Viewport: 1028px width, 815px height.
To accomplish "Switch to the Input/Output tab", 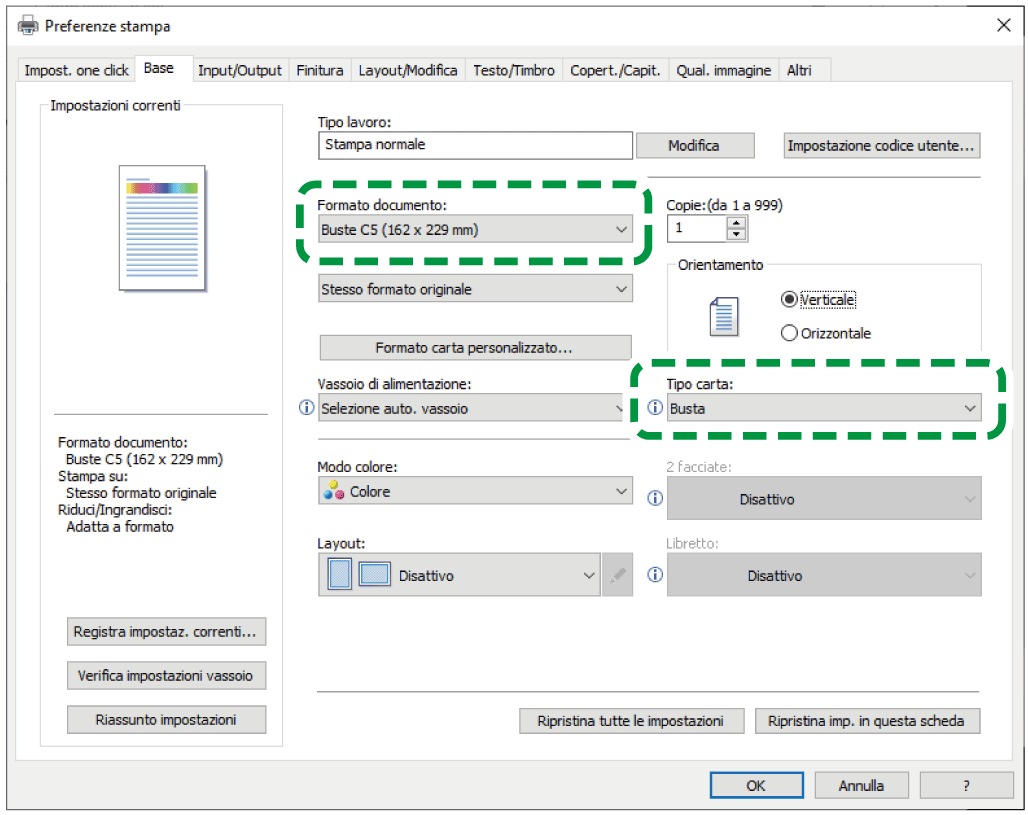I will [x=240, y=70].
